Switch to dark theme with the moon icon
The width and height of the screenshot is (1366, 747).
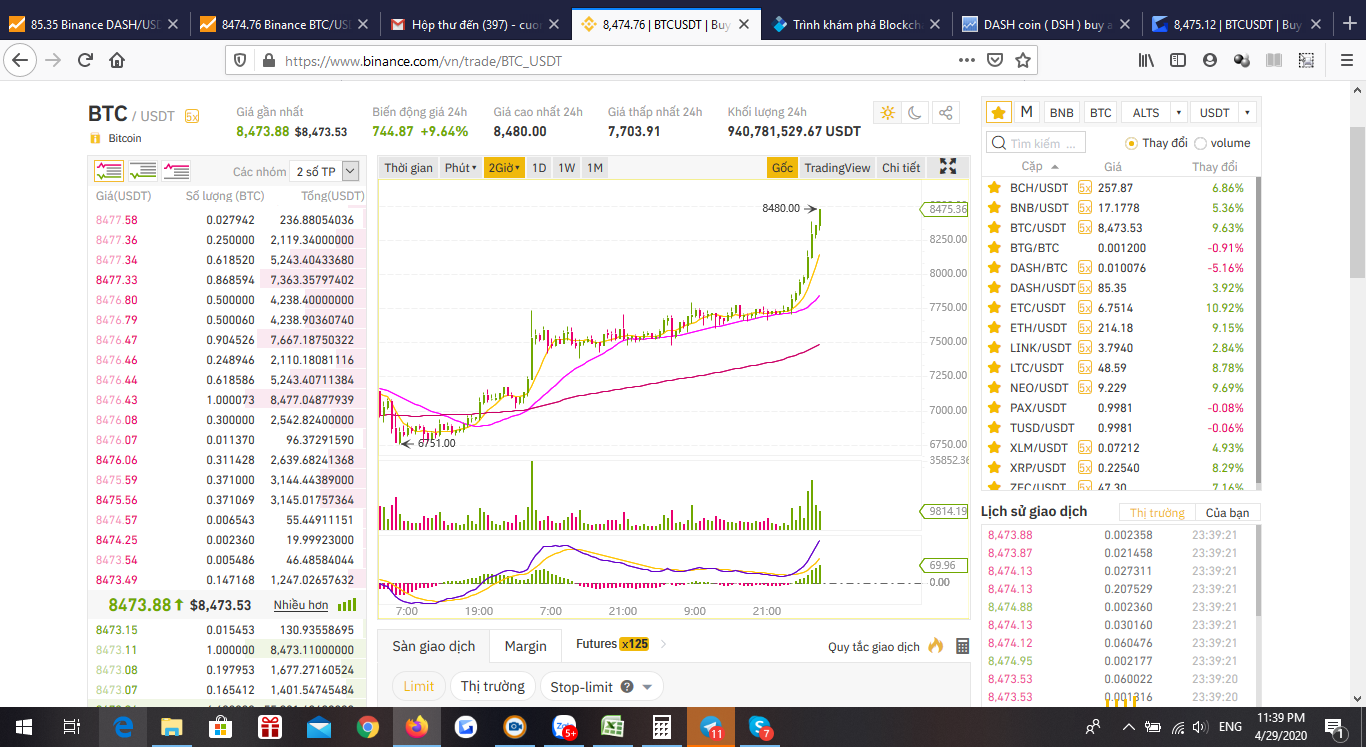point(916,113)
